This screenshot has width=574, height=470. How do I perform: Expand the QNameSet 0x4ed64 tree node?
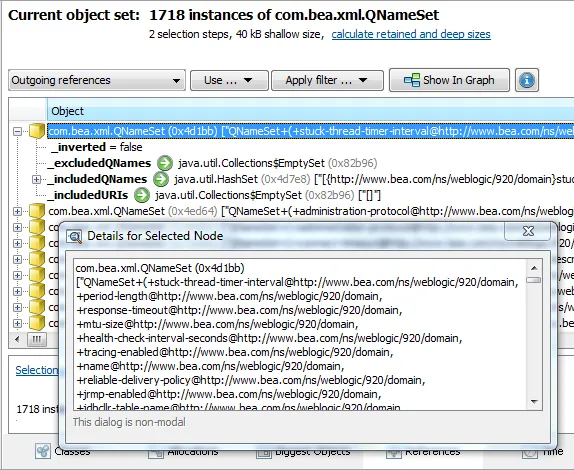coord(17,211)
